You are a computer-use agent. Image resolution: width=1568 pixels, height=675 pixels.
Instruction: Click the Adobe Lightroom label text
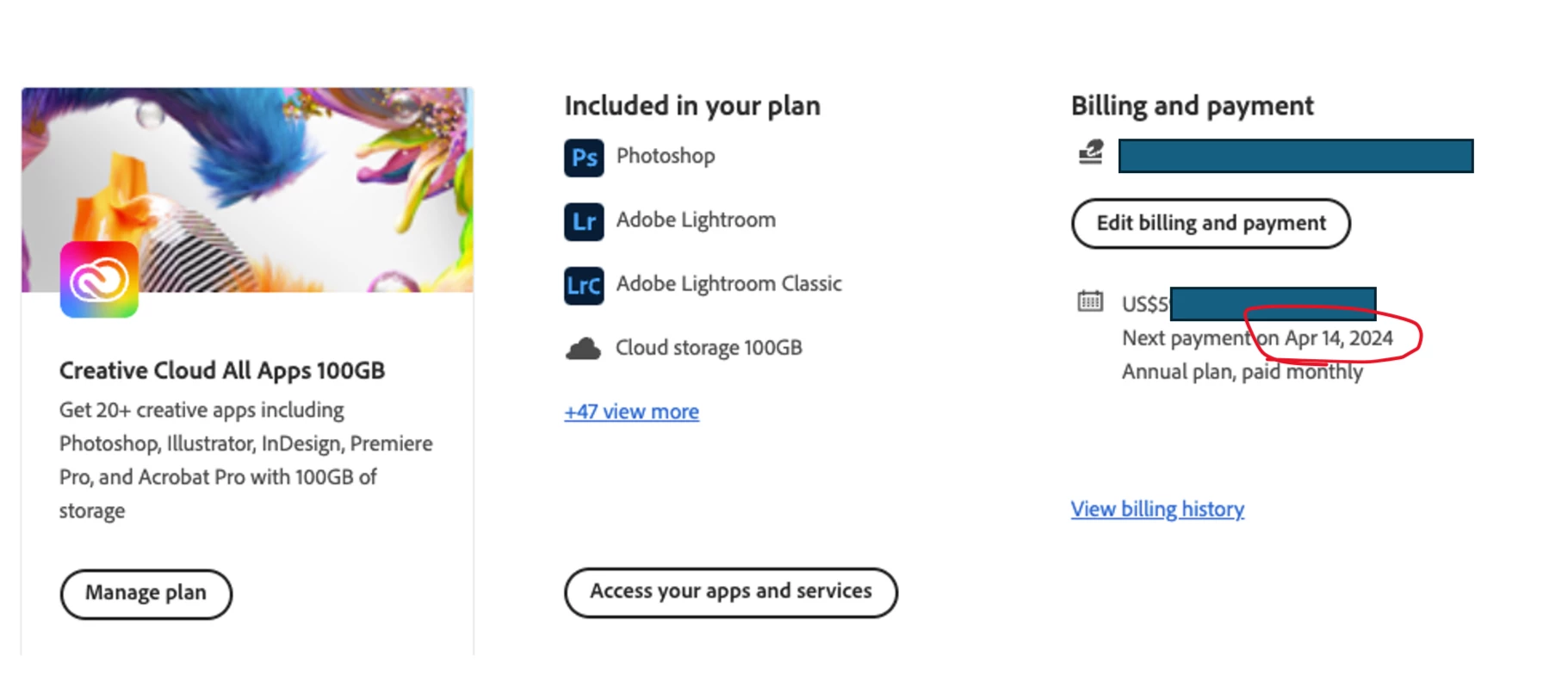pyautogui.click(x=696, y=220)
